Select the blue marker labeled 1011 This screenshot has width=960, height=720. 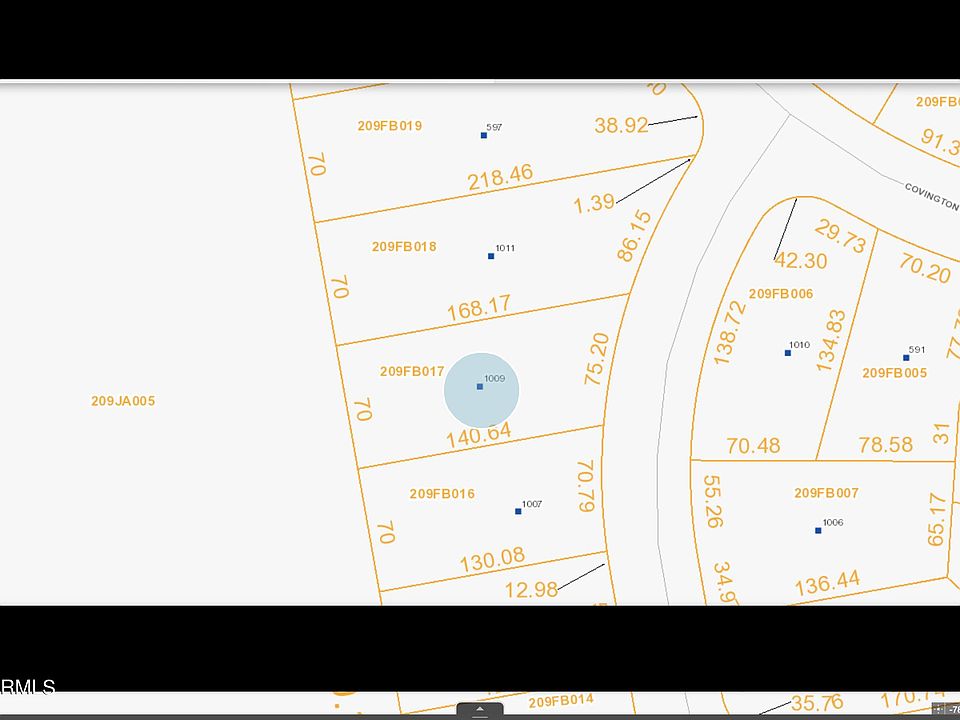(x=491, y=256)
